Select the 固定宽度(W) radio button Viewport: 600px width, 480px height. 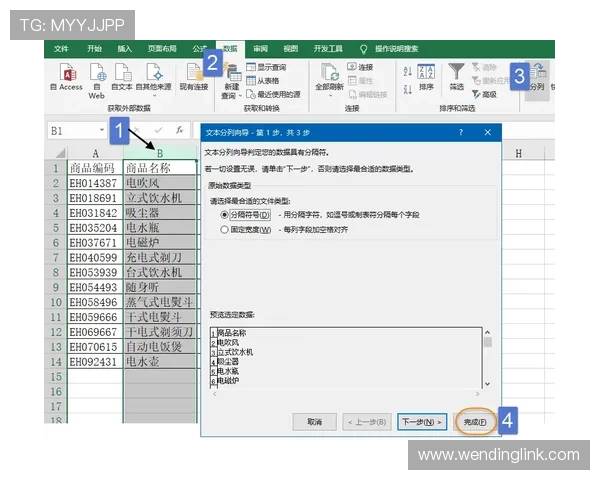(x=224, y=230)
